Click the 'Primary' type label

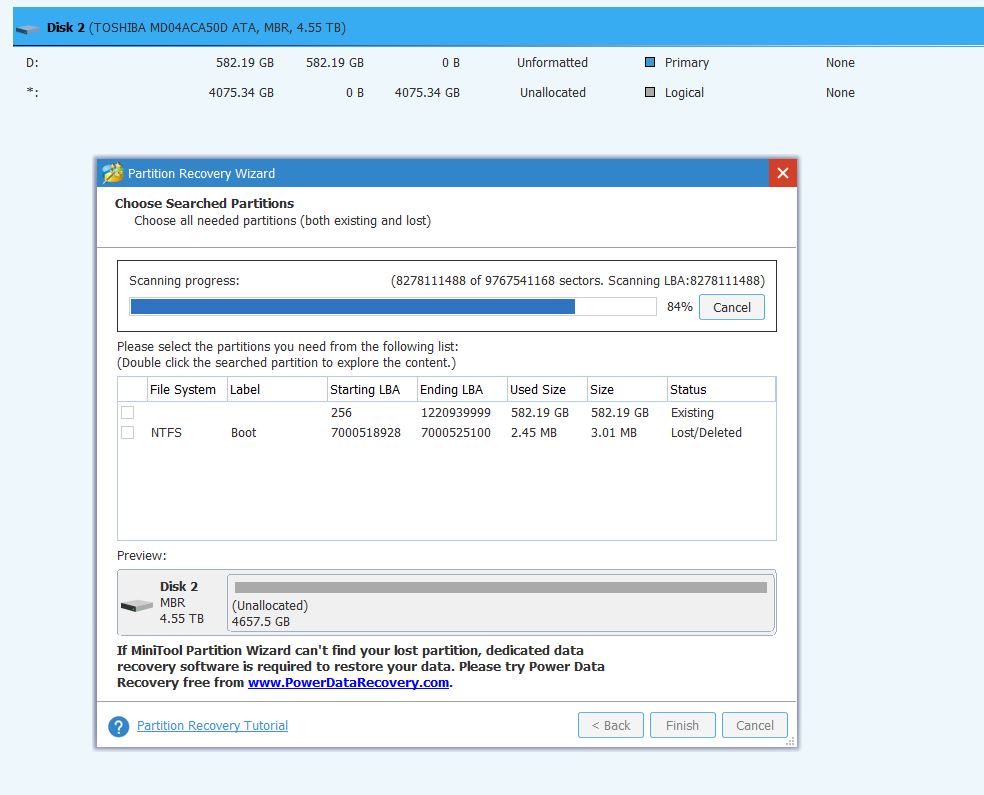coord(687,62)
